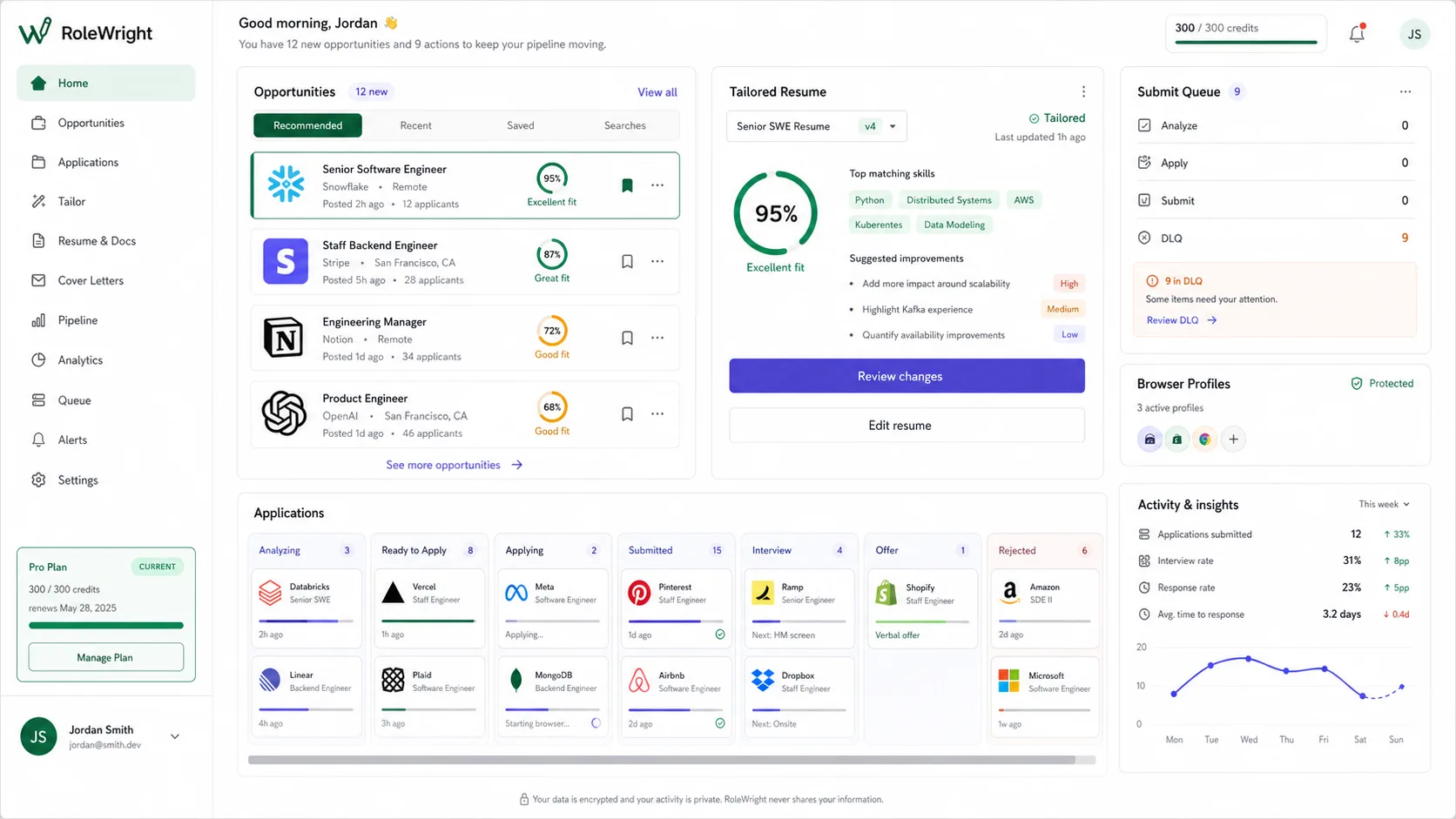Screen dimensions: 1456x819
Task: Unsave the Snowflake job bookmark
Action: click(627, 185)
